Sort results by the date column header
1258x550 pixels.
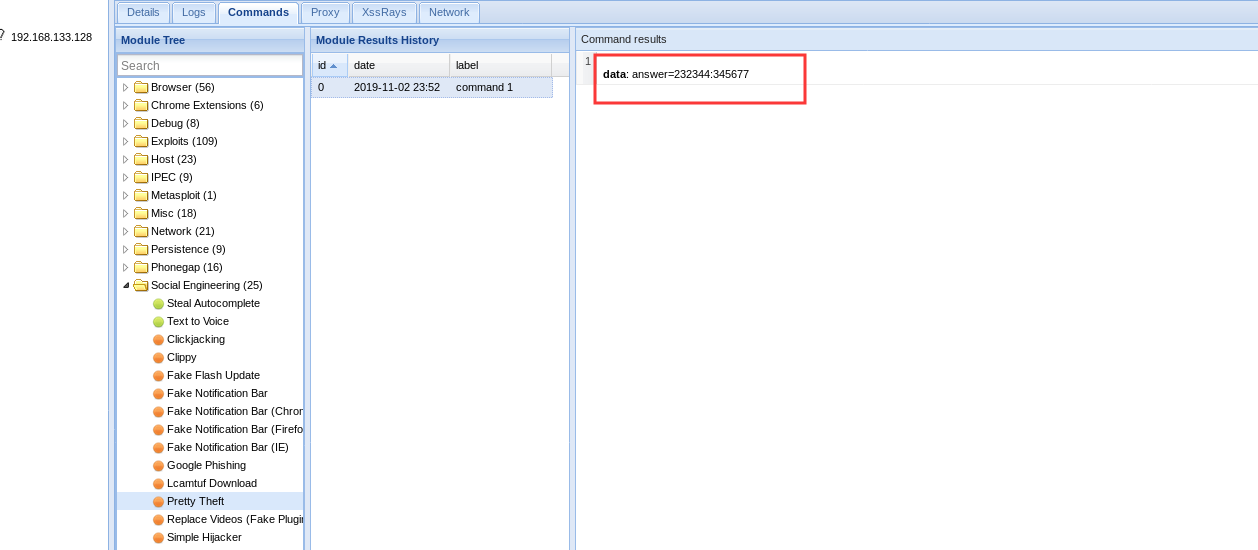tap(398, 65)
